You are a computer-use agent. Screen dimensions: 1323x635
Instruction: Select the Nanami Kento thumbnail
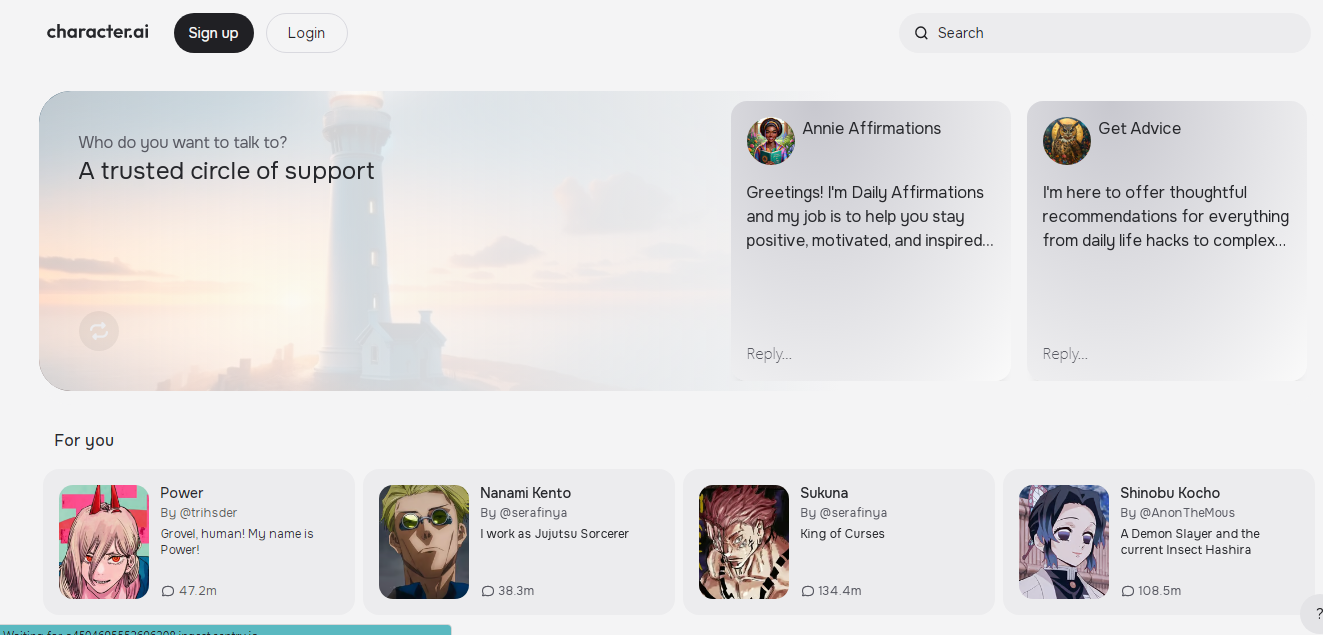point(424,542)
